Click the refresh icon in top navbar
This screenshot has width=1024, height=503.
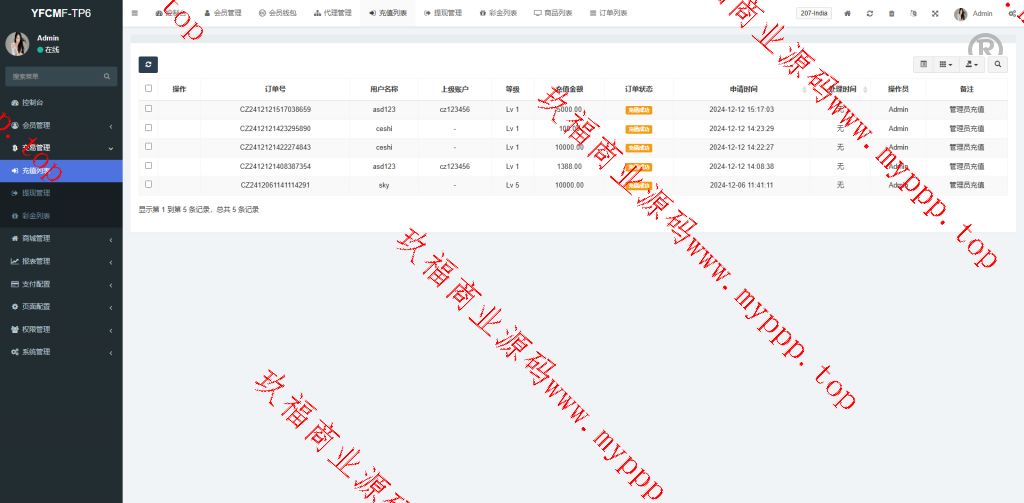(870, 13)
